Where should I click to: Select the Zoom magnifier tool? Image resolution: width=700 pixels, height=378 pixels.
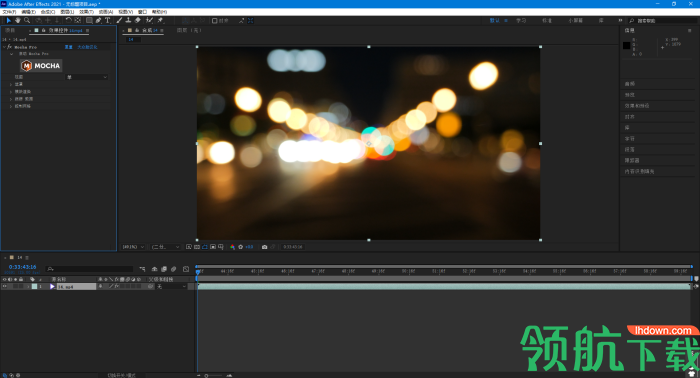tap(27, 21)
